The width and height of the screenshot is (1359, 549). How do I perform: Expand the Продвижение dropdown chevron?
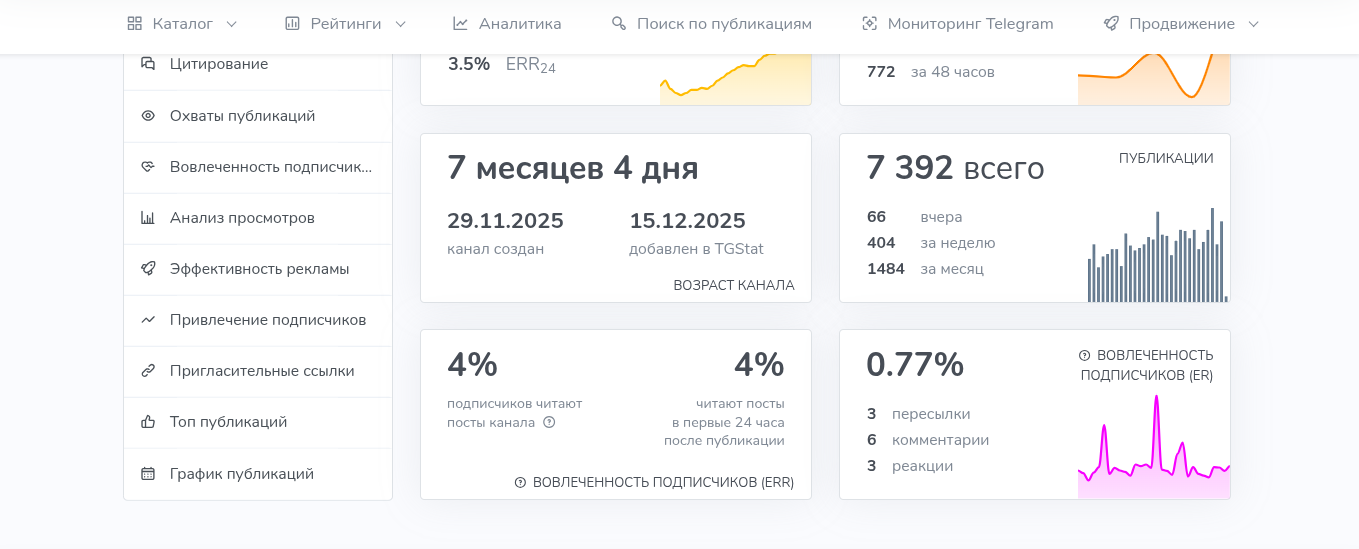(1254, 24)
